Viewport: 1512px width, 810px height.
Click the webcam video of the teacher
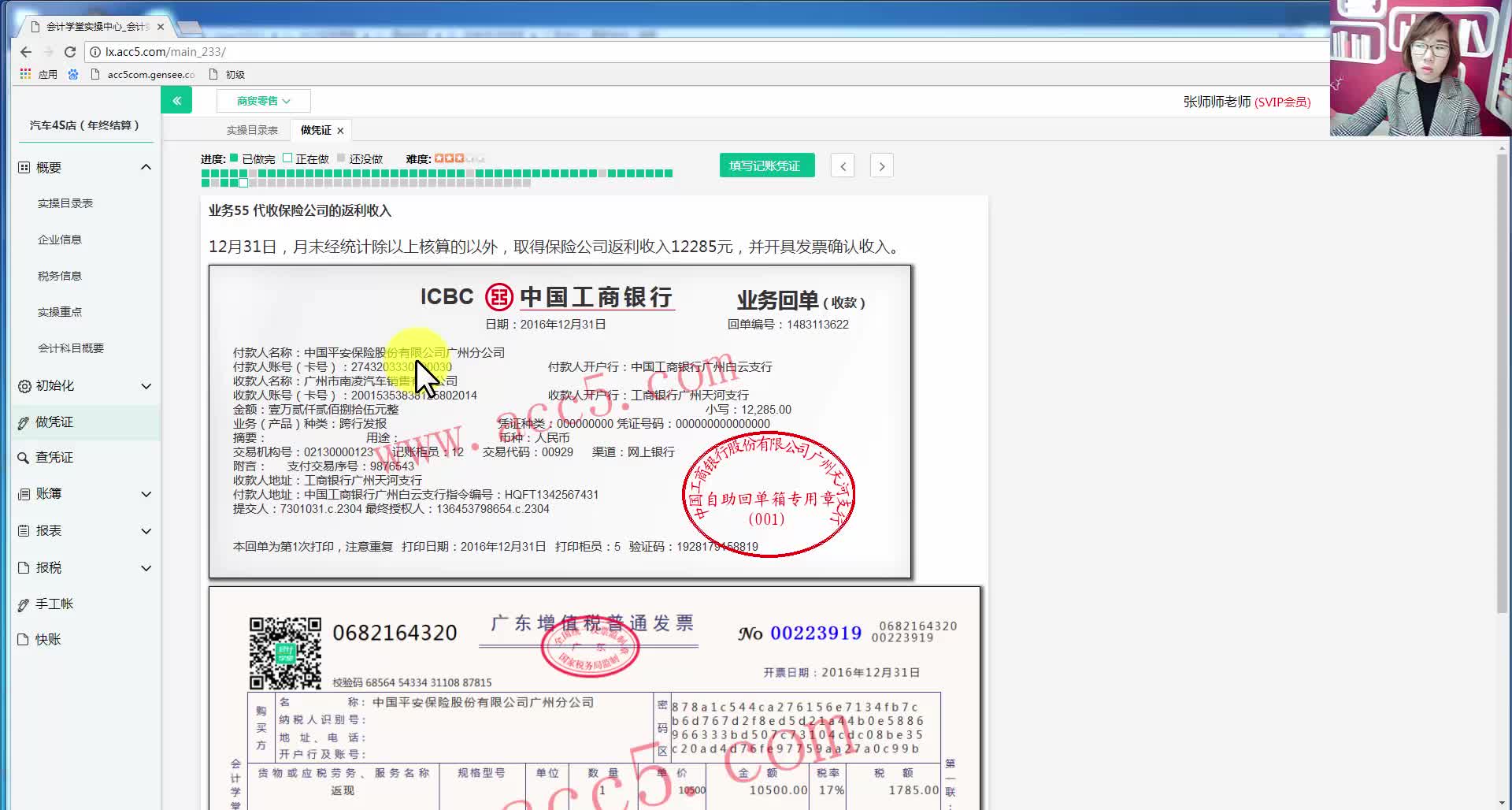click(x=1421, y=69)
